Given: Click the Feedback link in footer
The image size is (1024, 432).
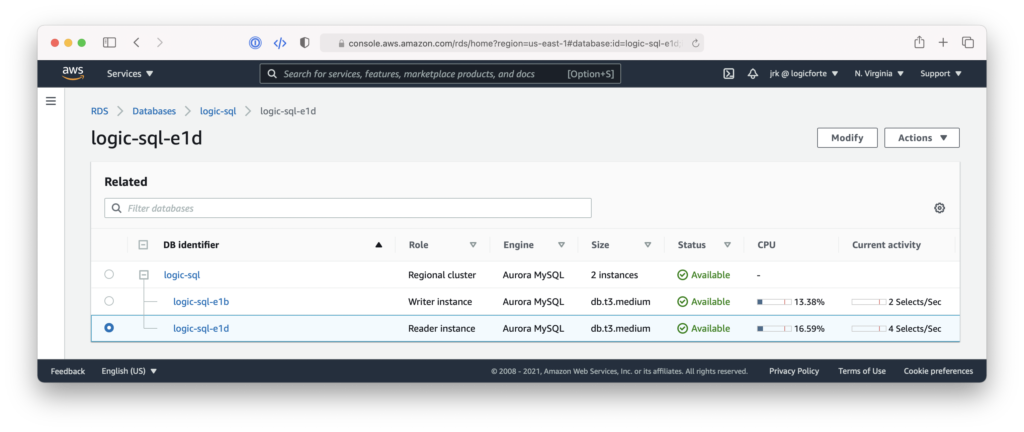Looking at the screenshot, I should point(68,371).
